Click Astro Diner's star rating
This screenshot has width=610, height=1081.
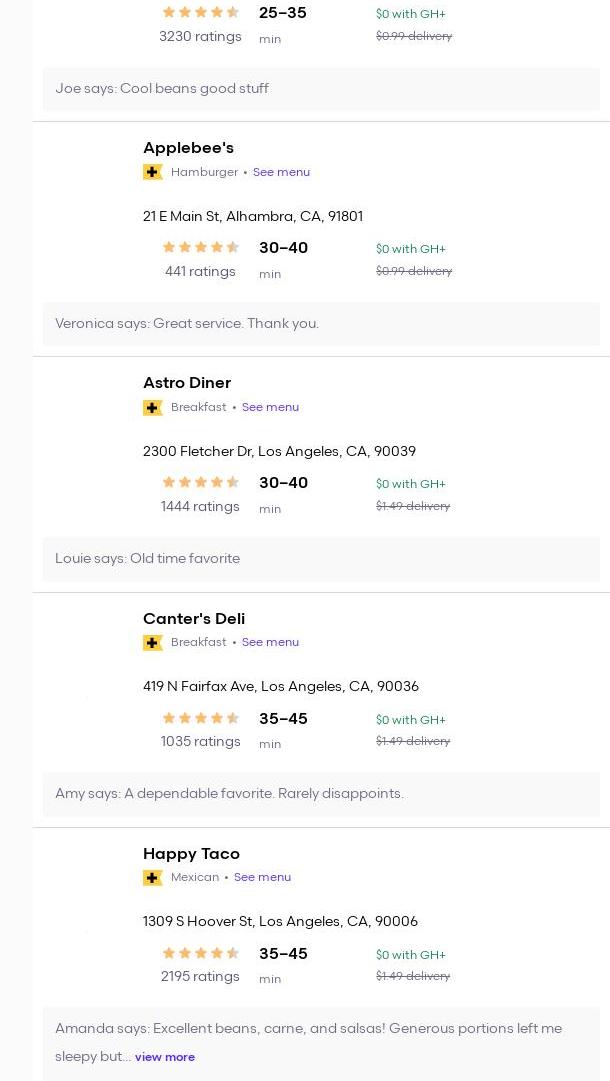click(200, 483)
